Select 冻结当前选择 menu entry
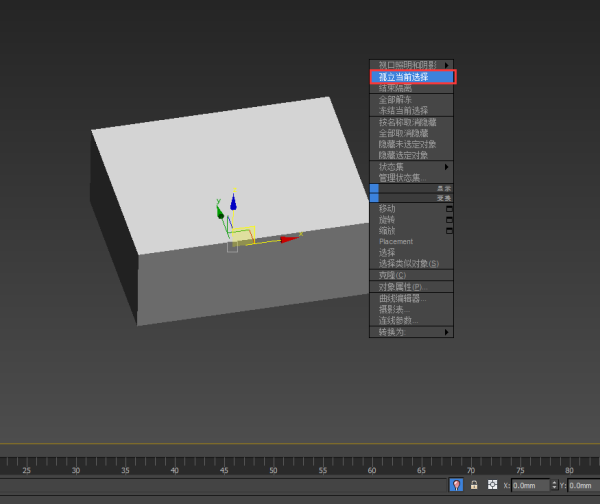The image size is (600, 504). coord(403,110)
